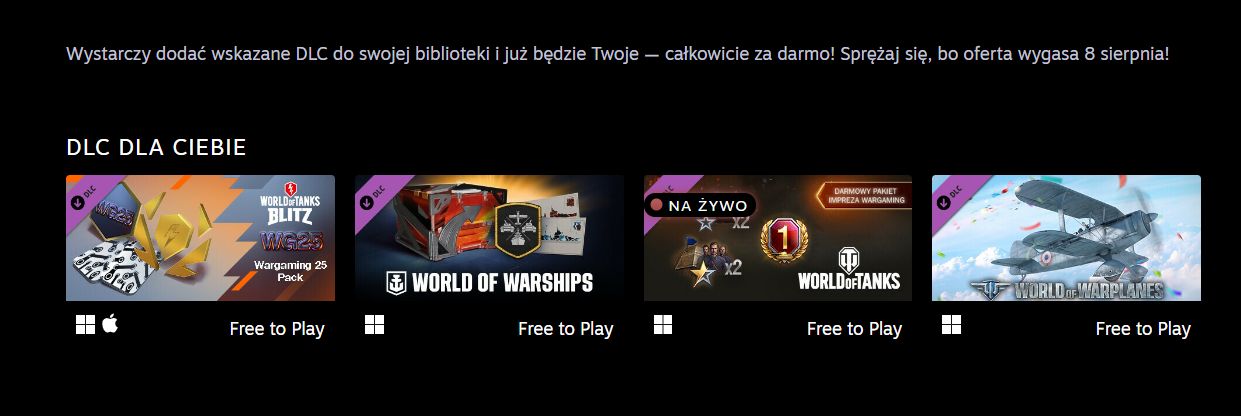Click Free to Play under World of Warships
Viewport: 1241px width, 416px height.
tap(566, 328)
